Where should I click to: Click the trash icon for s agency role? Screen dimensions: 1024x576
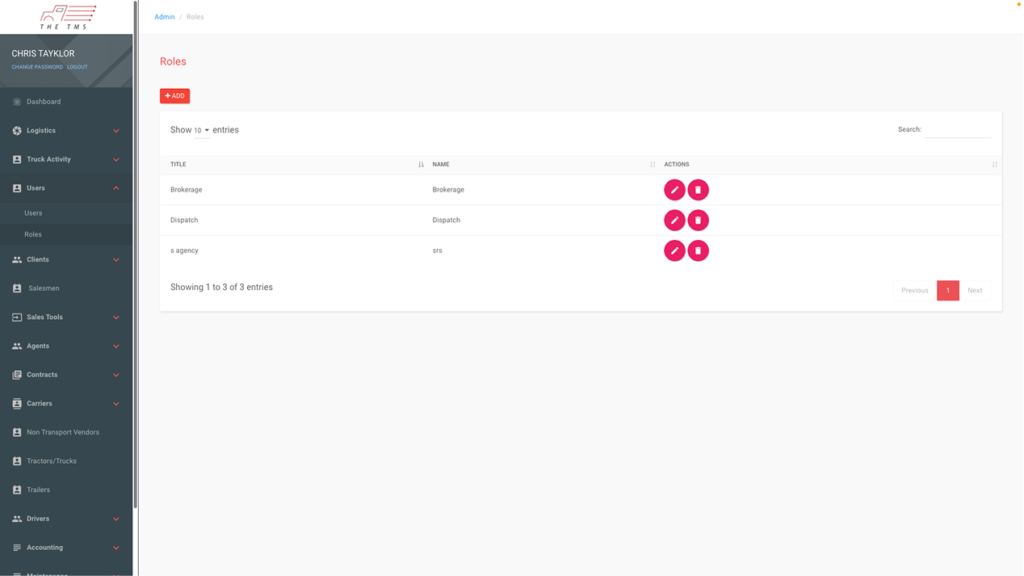698,250
